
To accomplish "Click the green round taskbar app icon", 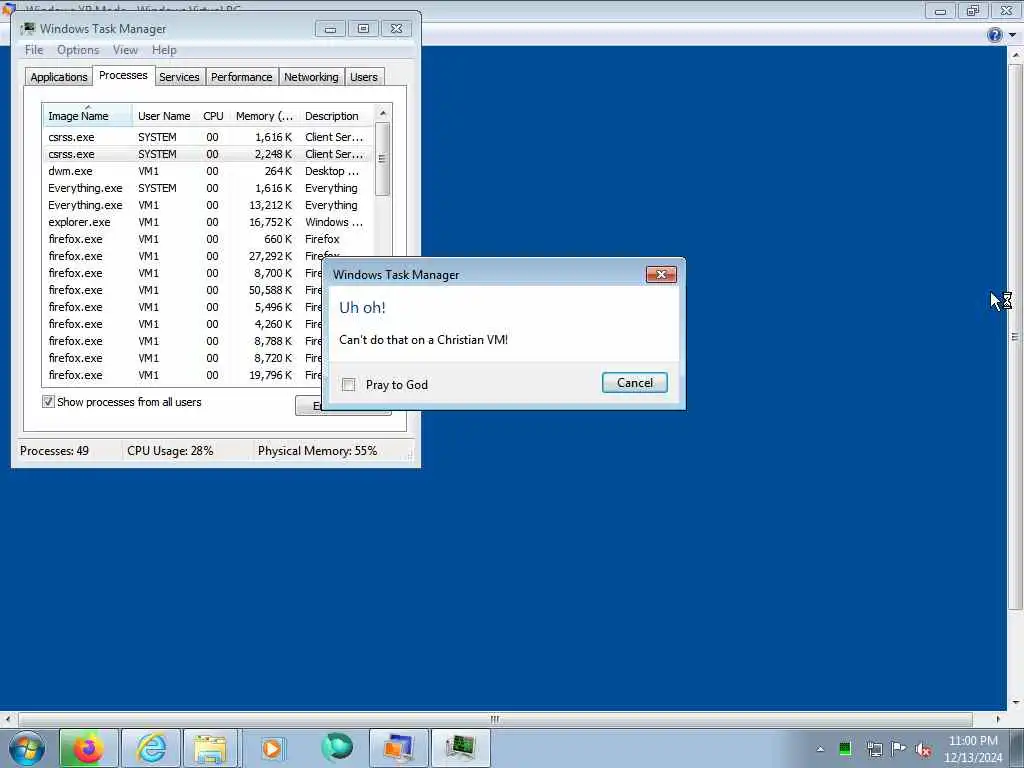I will pos(336,747).
